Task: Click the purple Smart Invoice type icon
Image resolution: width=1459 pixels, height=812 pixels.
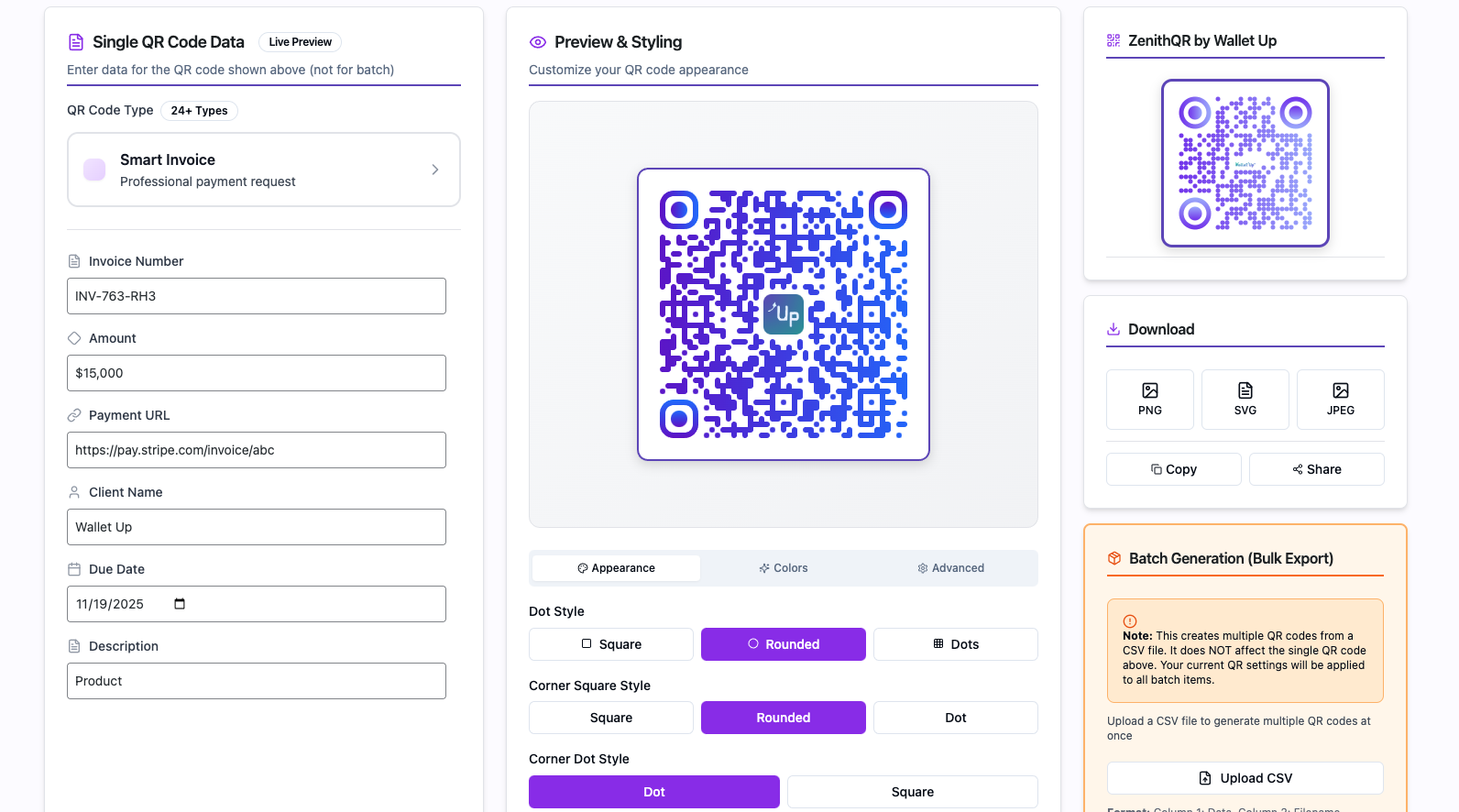Action: (x=94, y=170)
